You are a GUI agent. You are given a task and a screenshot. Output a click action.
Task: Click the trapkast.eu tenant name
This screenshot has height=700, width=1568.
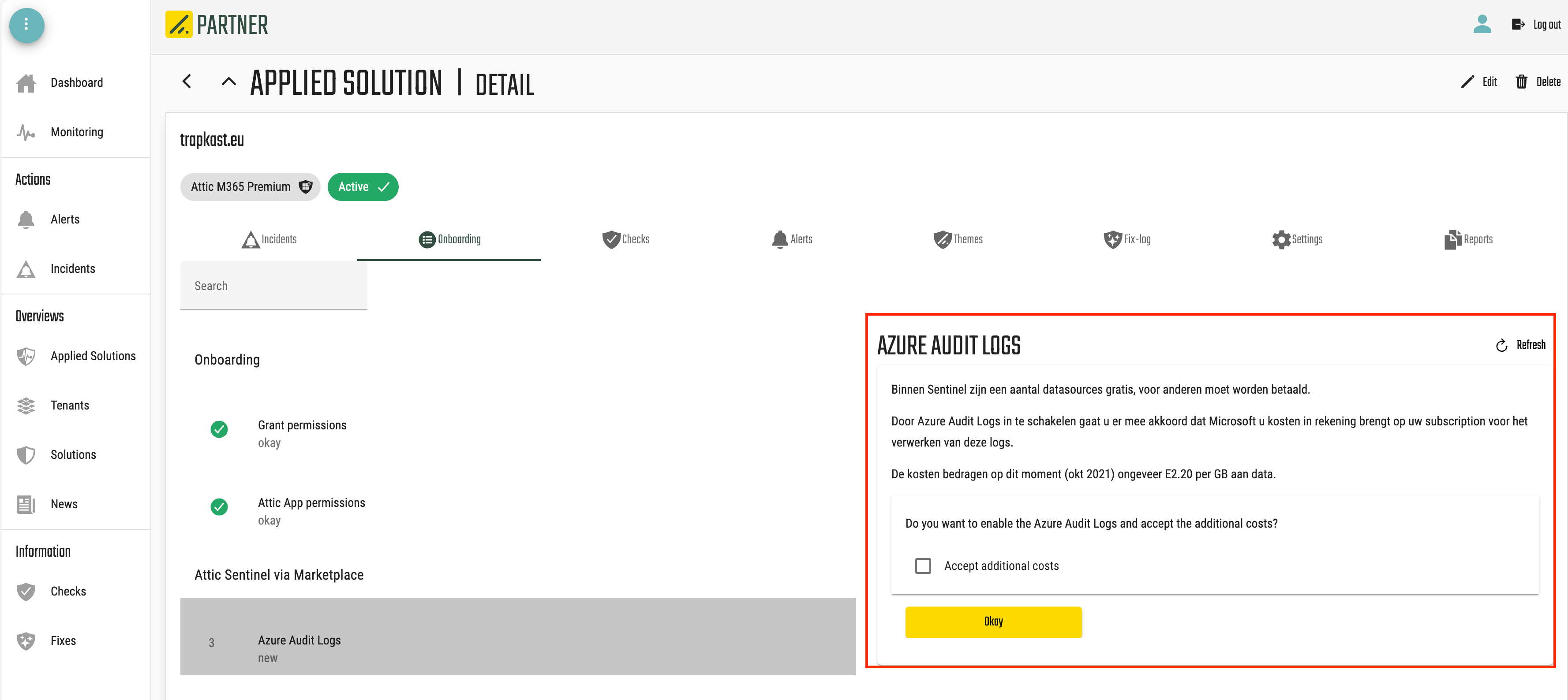[x=212, y=140]
